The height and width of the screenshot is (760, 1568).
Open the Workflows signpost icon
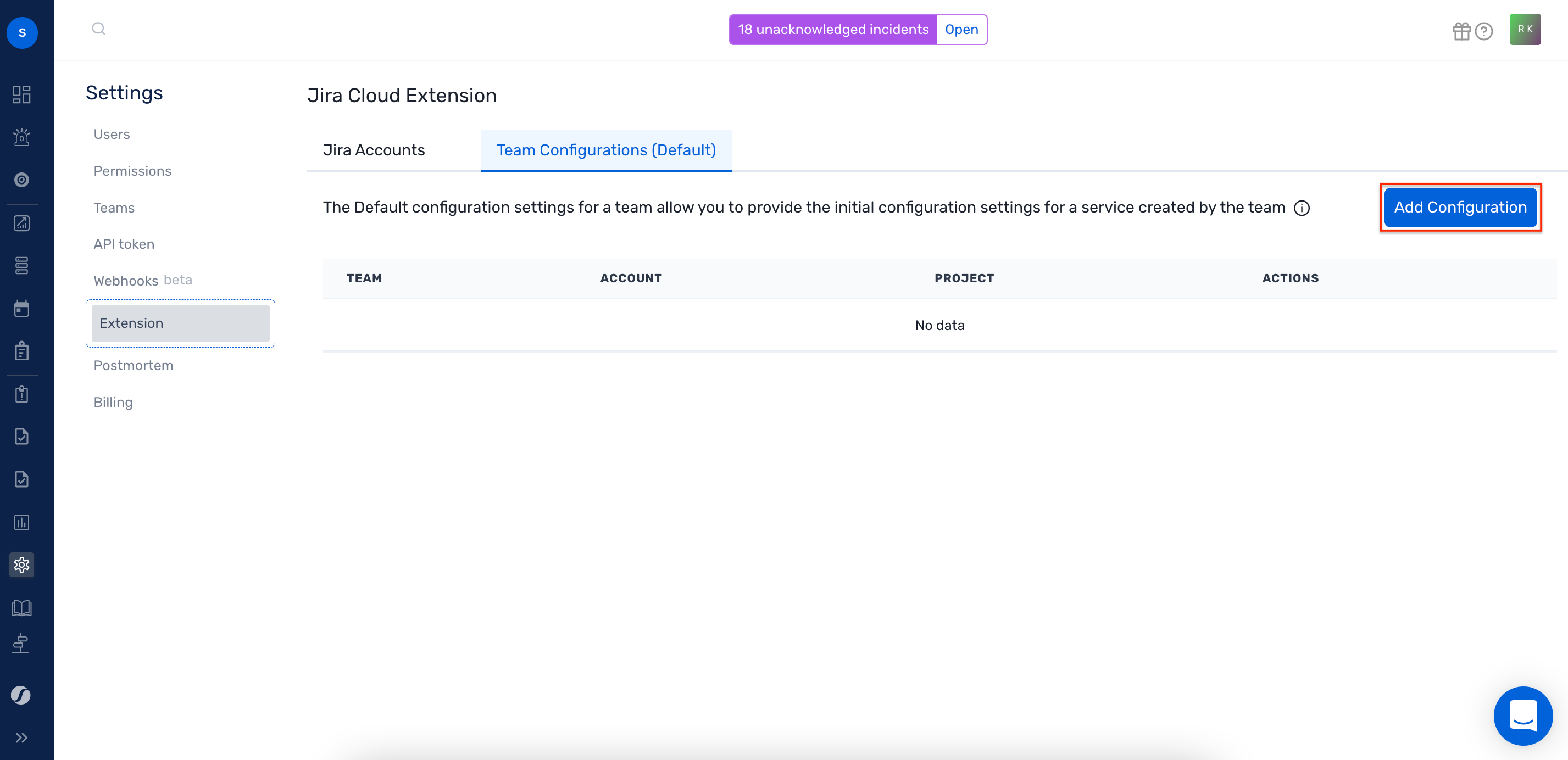[x=22, y=643]
